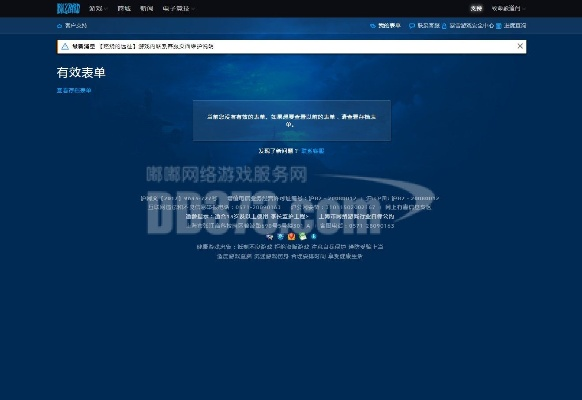Screen dimensions: 582x400
Task: Open the security center link with lock icon
Action: pos(468,26)
